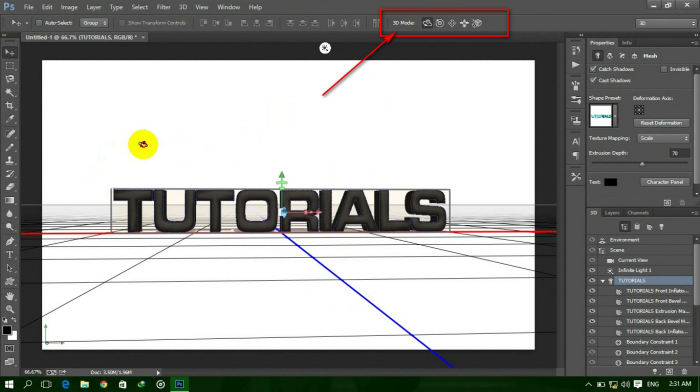Toggle the Auto-Select checkbox
Image resolution: width=700 pixels, height=392 pixels.
(39, 23)
